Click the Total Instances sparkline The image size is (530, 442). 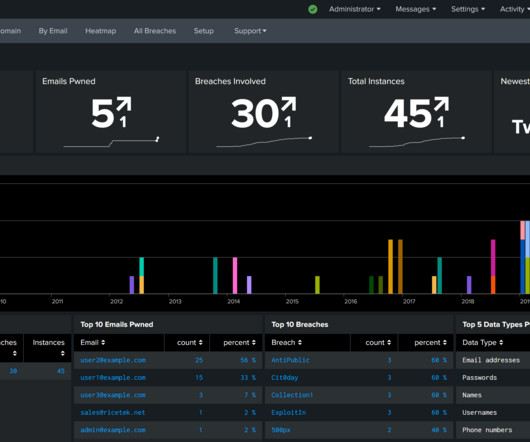pyautogui.click(x=417, y=142)
